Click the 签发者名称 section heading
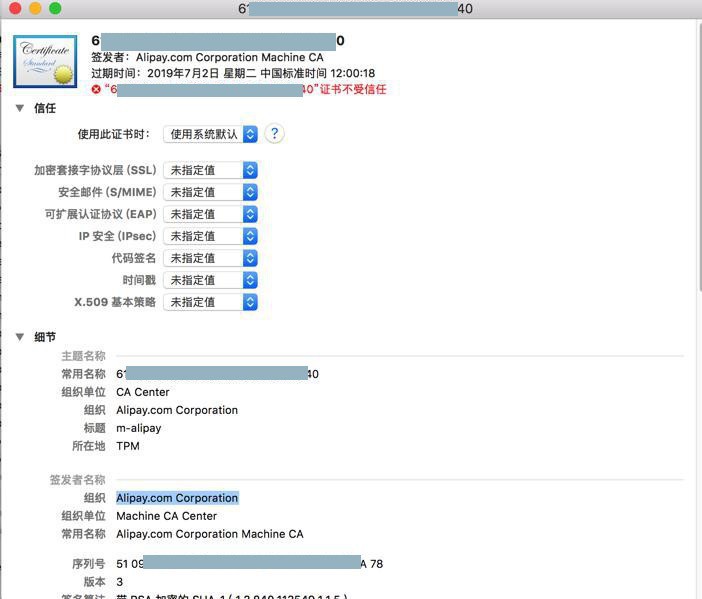Image resolution: width=702 pixels, height=599 pixels. pyautogui.click(x=78, y=480)
